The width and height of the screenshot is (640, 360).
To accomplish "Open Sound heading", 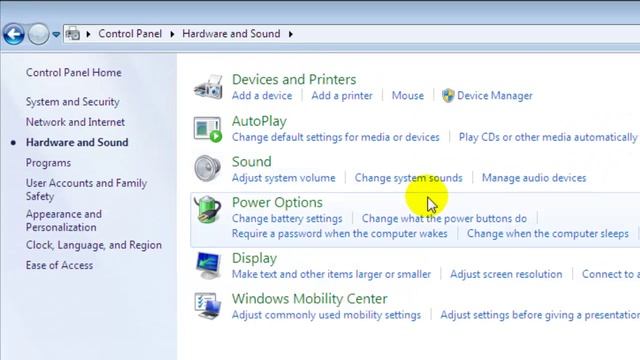I will tap(251, 162).
